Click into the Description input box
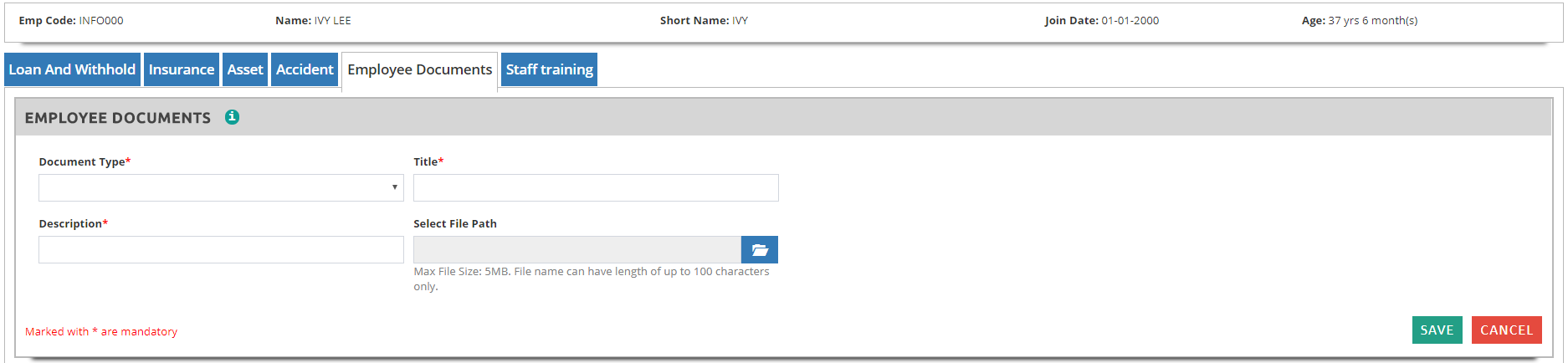 click(x=221, y=249)
